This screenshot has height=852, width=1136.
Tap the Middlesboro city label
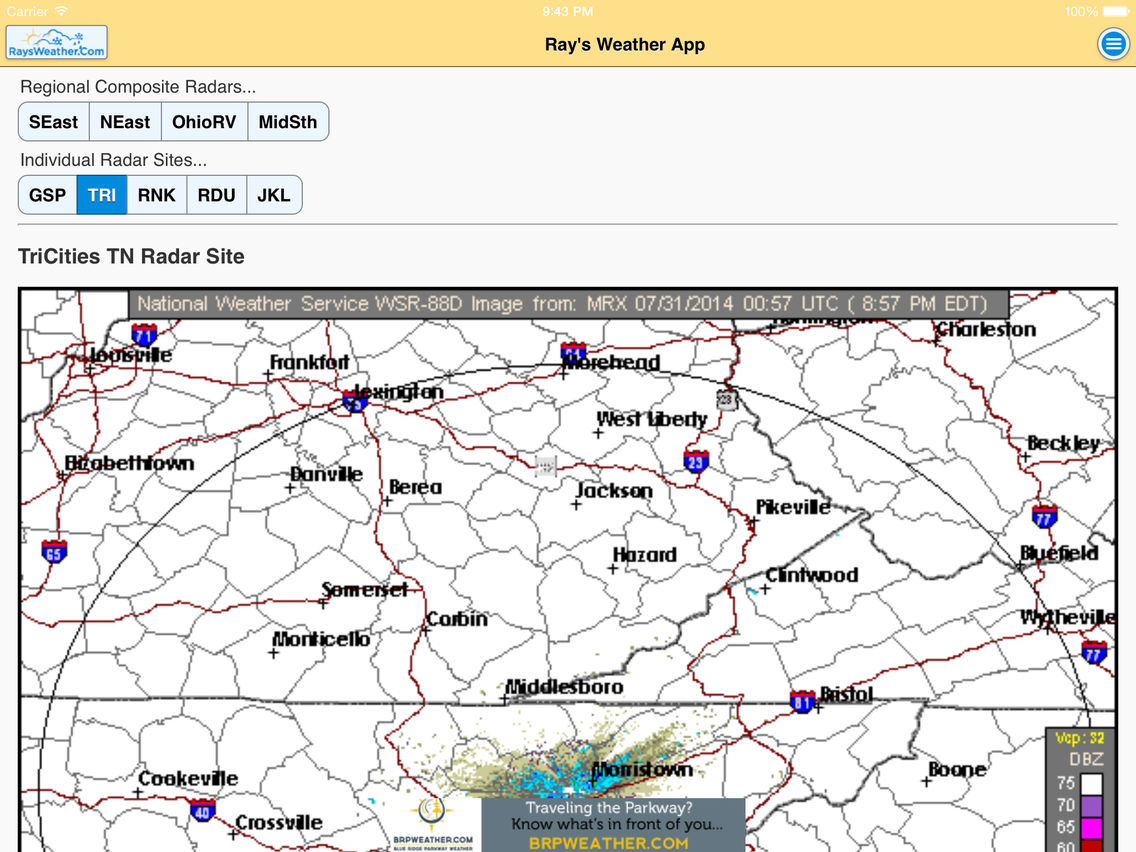(x=564, y=687)
